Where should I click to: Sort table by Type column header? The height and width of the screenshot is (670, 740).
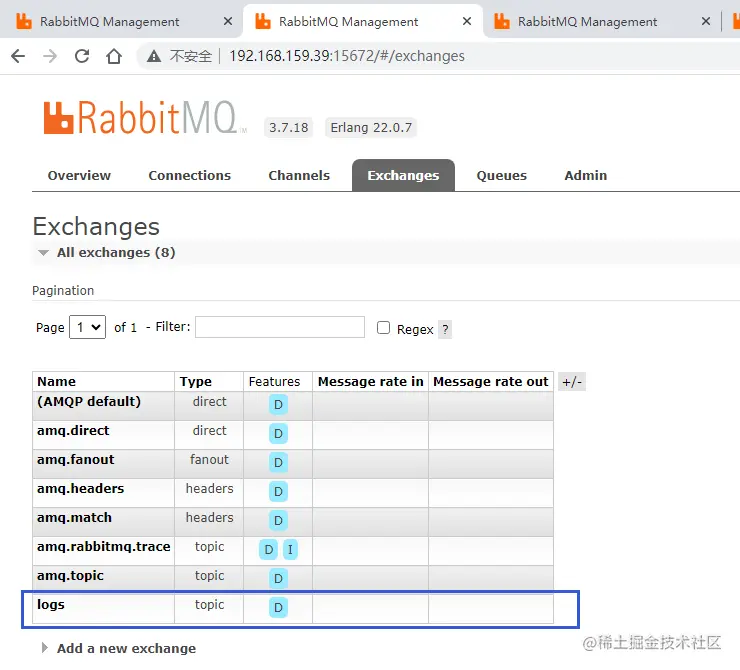coord(196,381)
